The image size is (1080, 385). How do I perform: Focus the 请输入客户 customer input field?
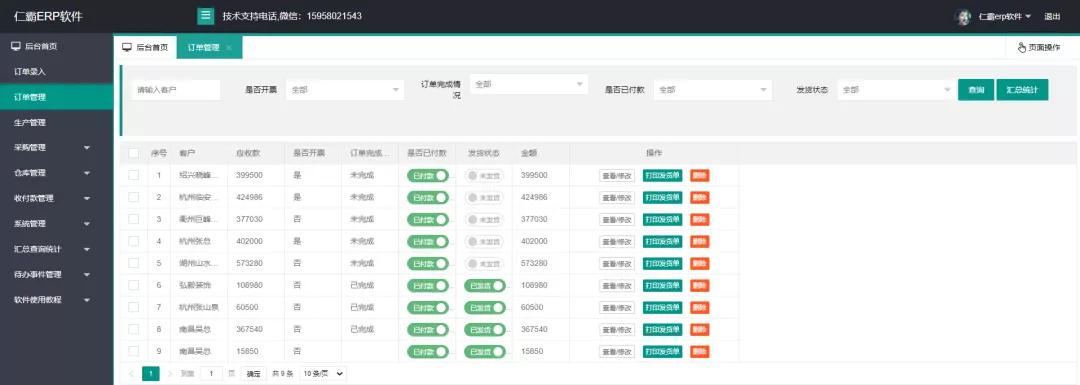pyautogui.click(x=176, y=90)
